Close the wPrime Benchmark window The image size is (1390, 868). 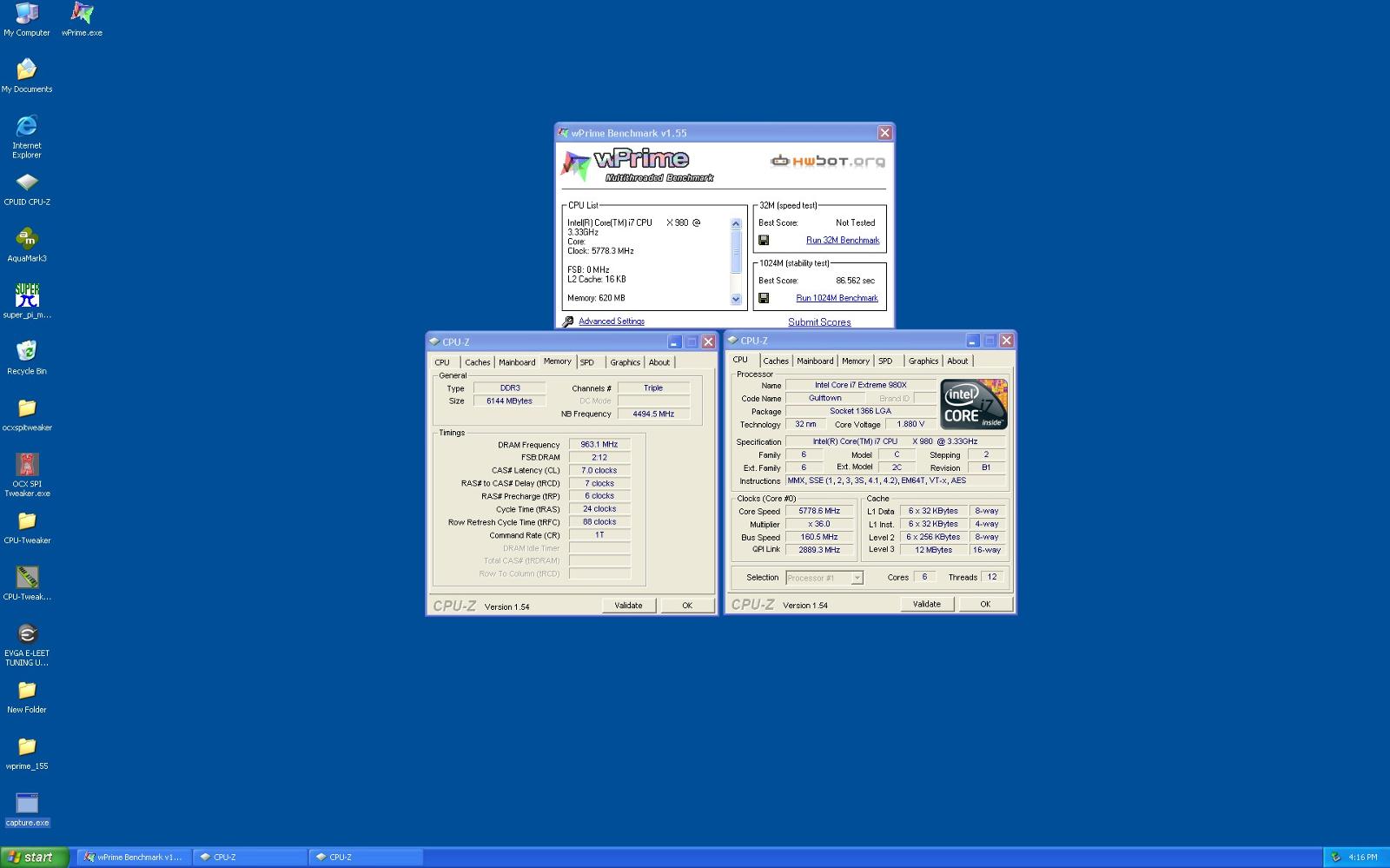point(884,133)
